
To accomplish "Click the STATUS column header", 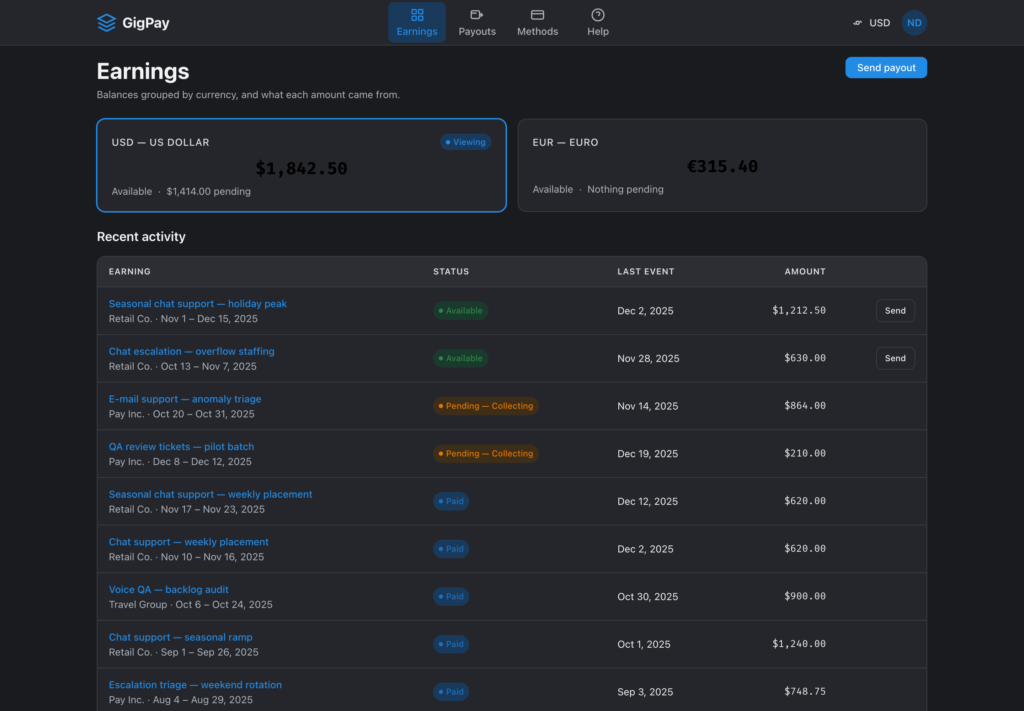I will (451, 272).
